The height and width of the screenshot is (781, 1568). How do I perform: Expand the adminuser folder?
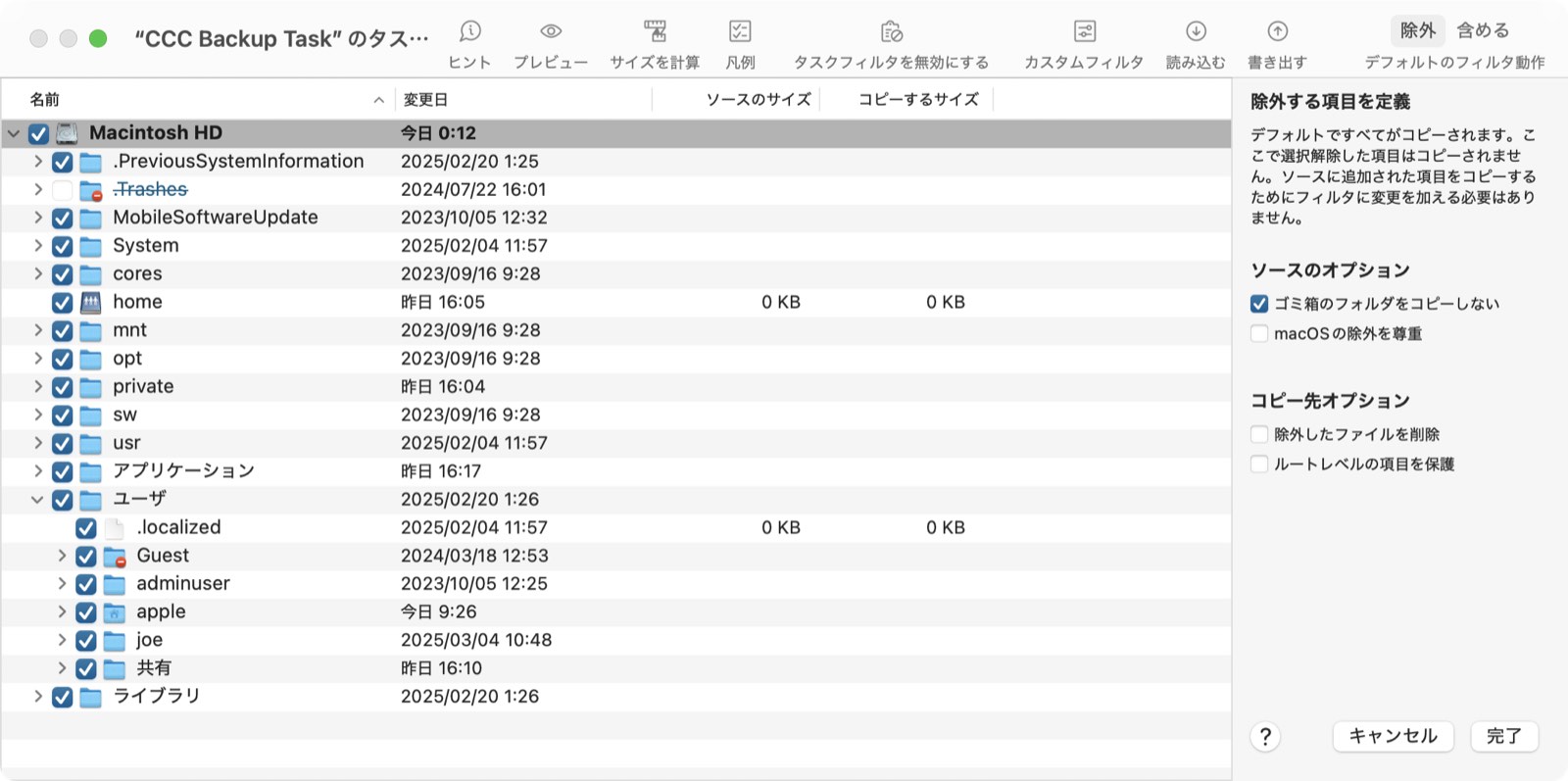point(62,584)
